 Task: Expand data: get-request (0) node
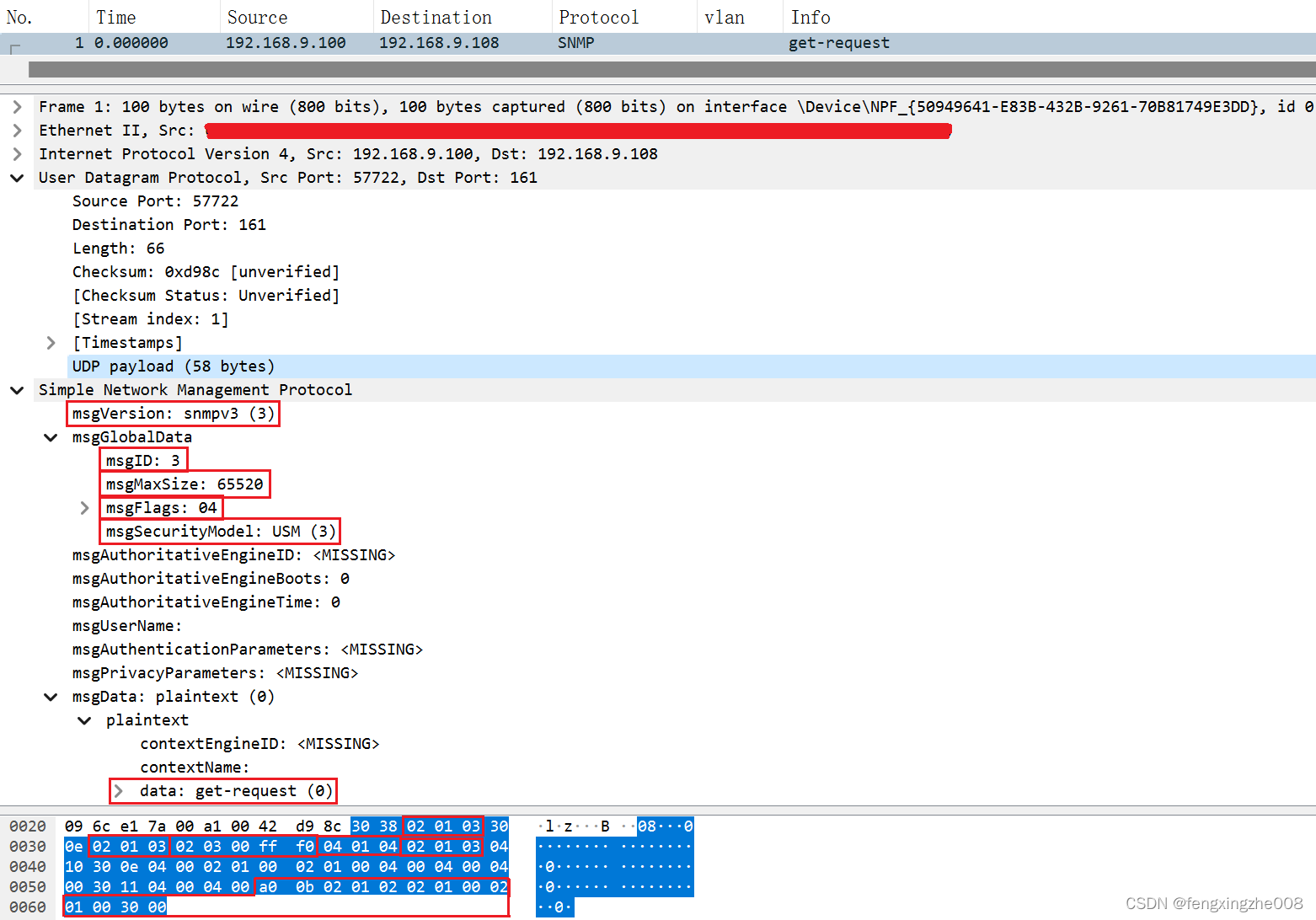(119, 791)
